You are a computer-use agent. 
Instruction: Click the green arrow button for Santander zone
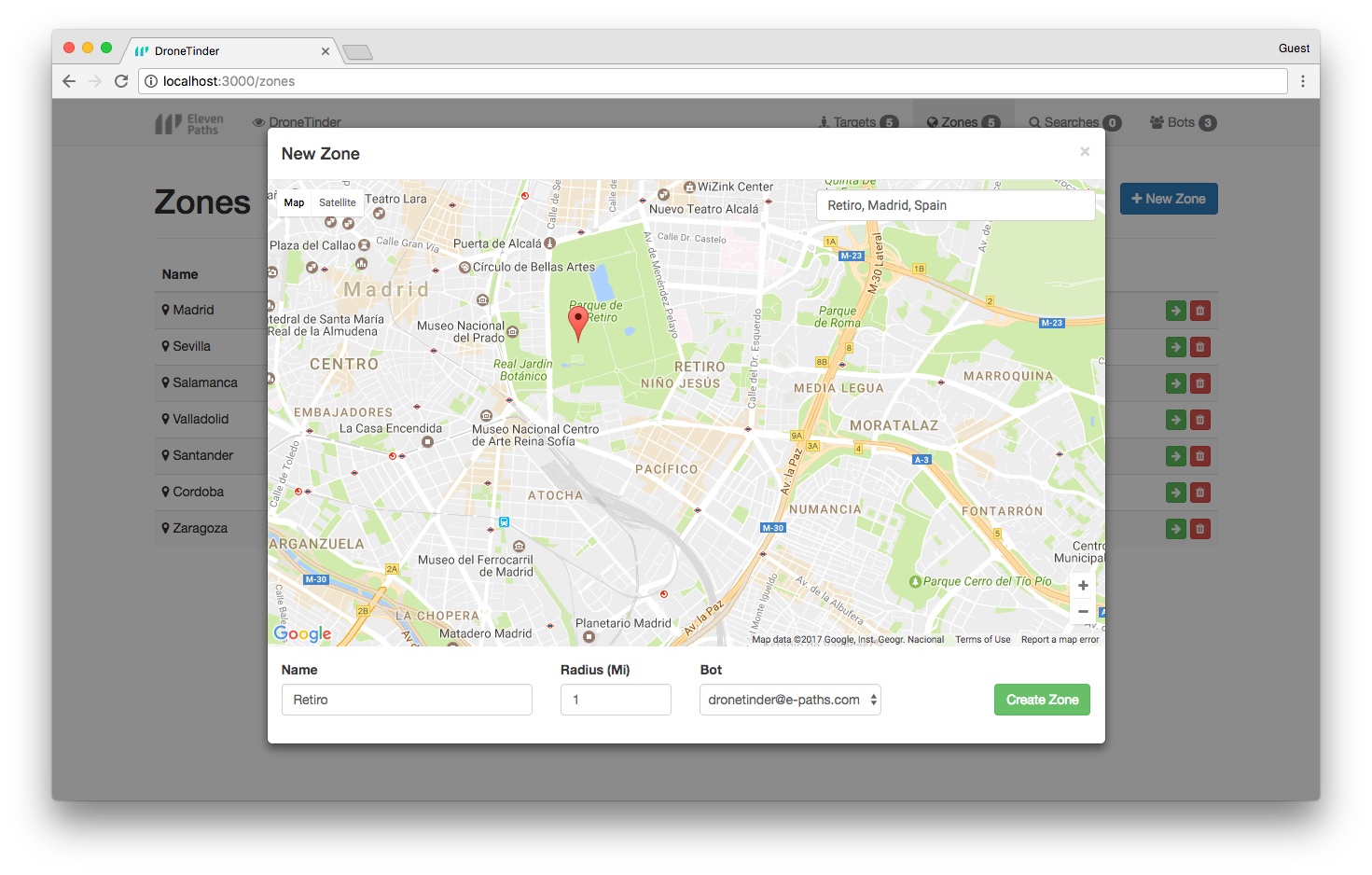(1176, 456)
